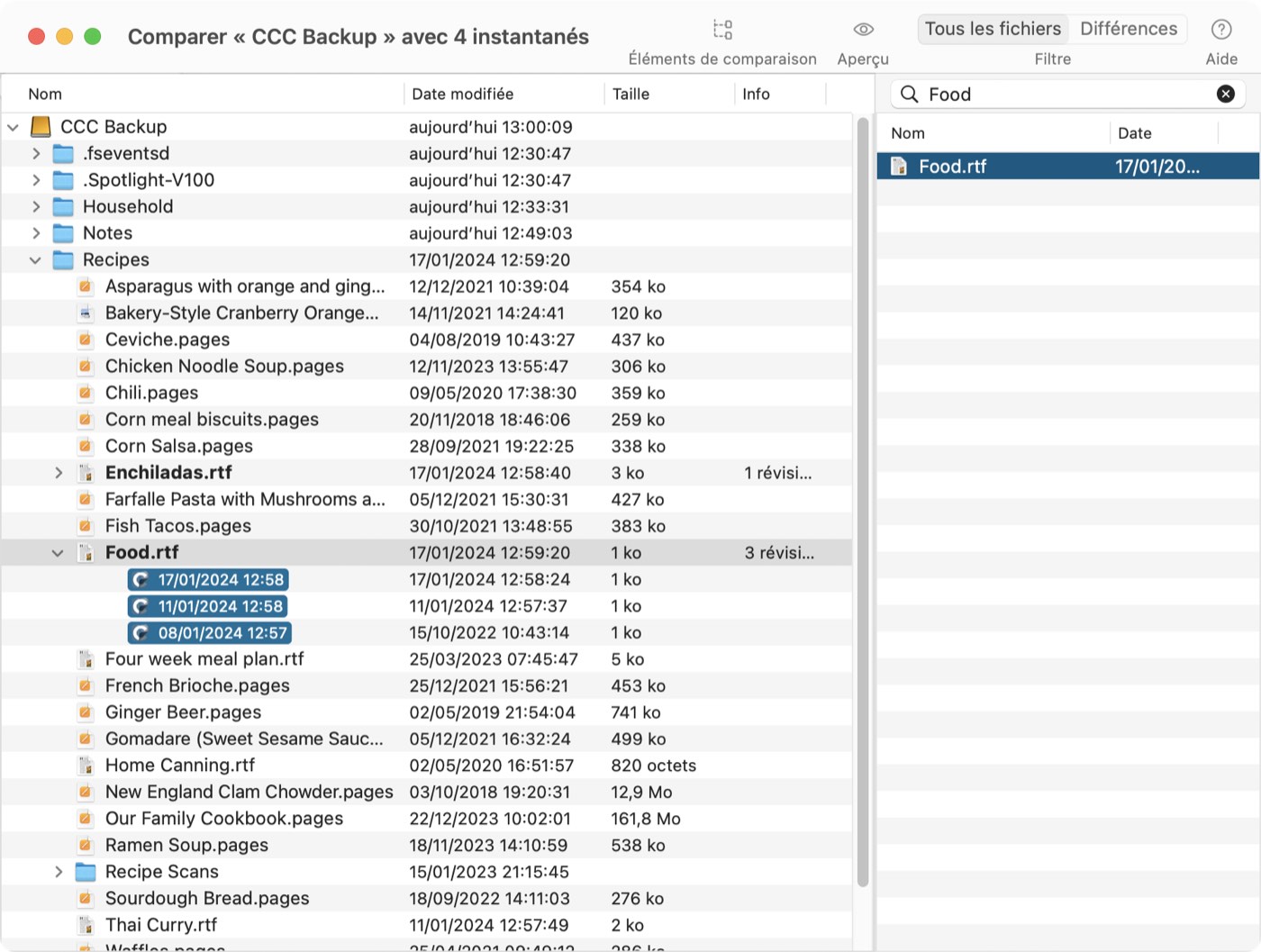Click the magnifying glass search icon

click(909, 94)
